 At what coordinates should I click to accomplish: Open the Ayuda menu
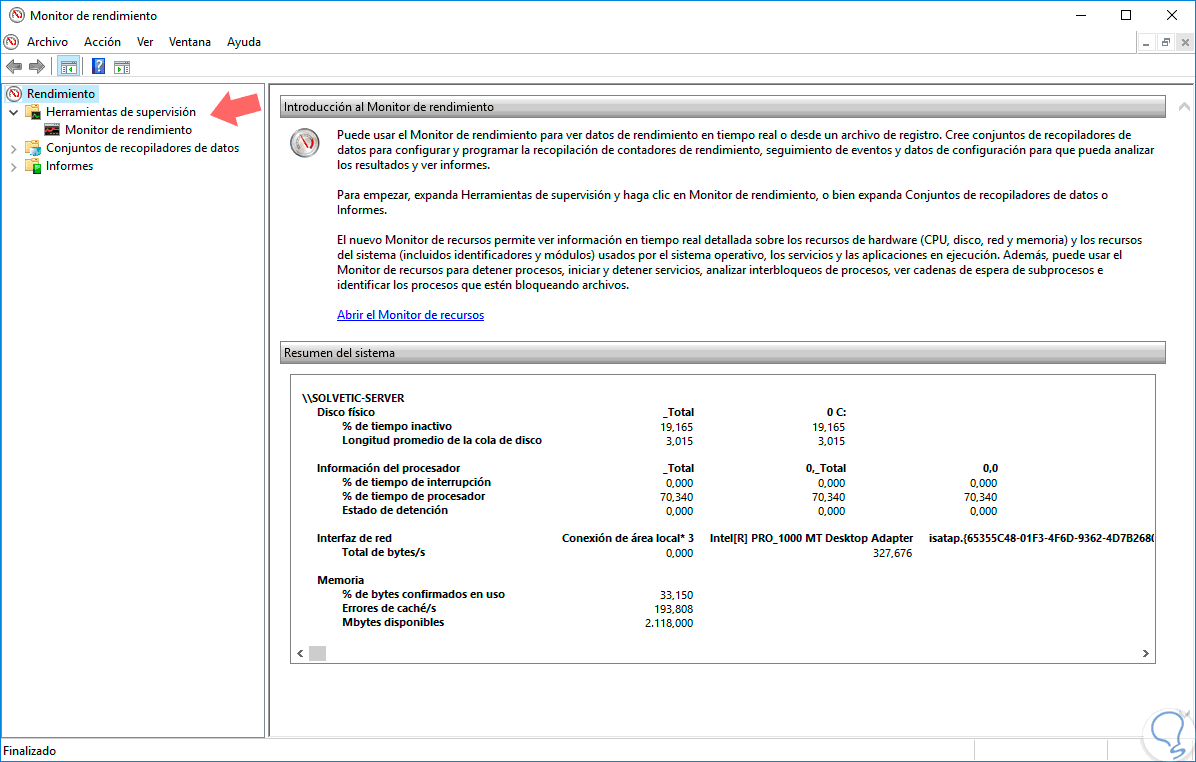click(x=244, y=42)
